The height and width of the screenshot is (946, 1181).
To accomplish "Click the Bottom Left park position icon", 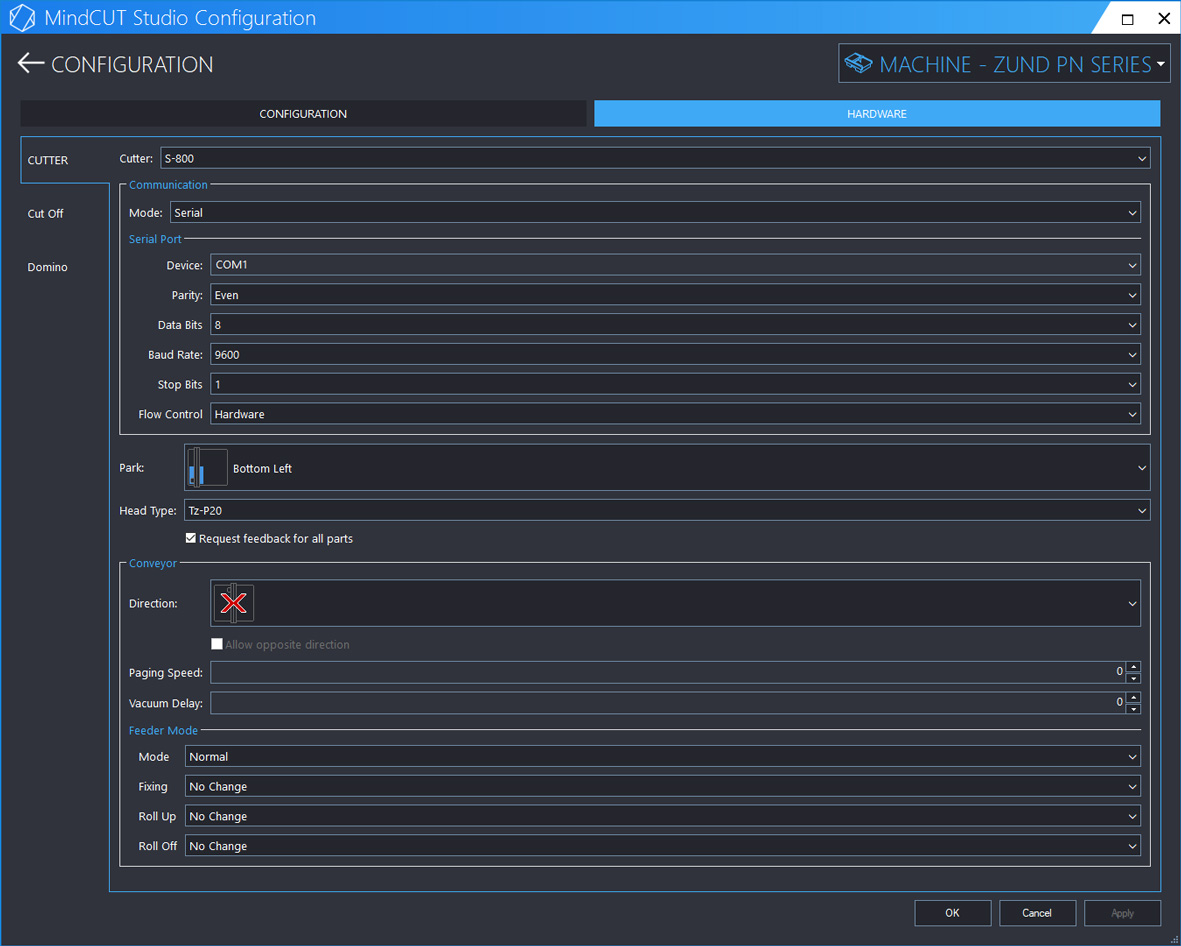I will pyautogui.click(x=207, y=468).
